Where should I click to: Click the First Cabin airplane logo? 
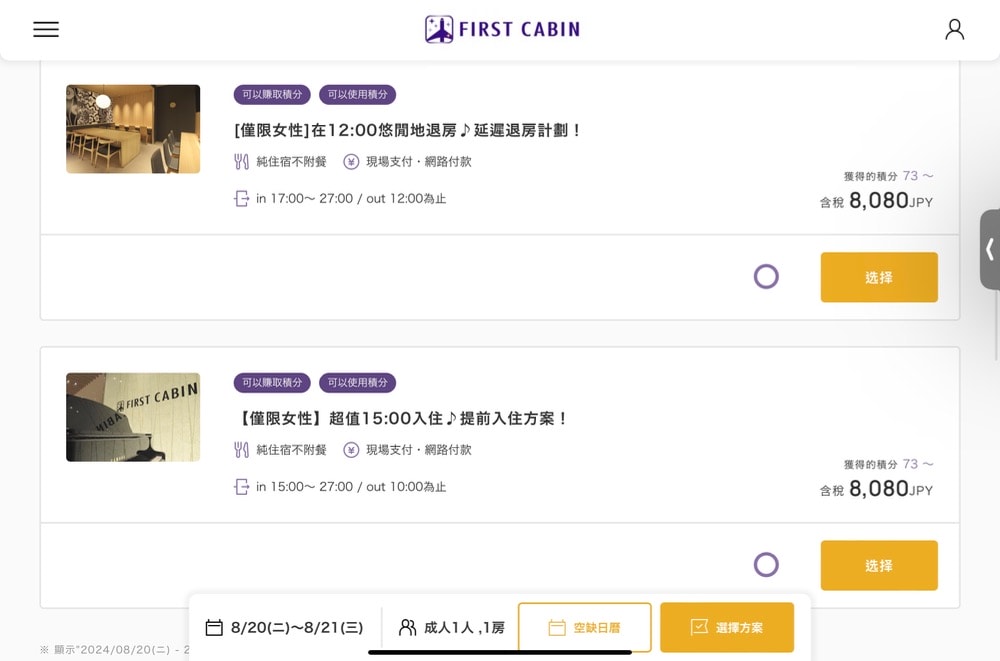click(439, 29)
